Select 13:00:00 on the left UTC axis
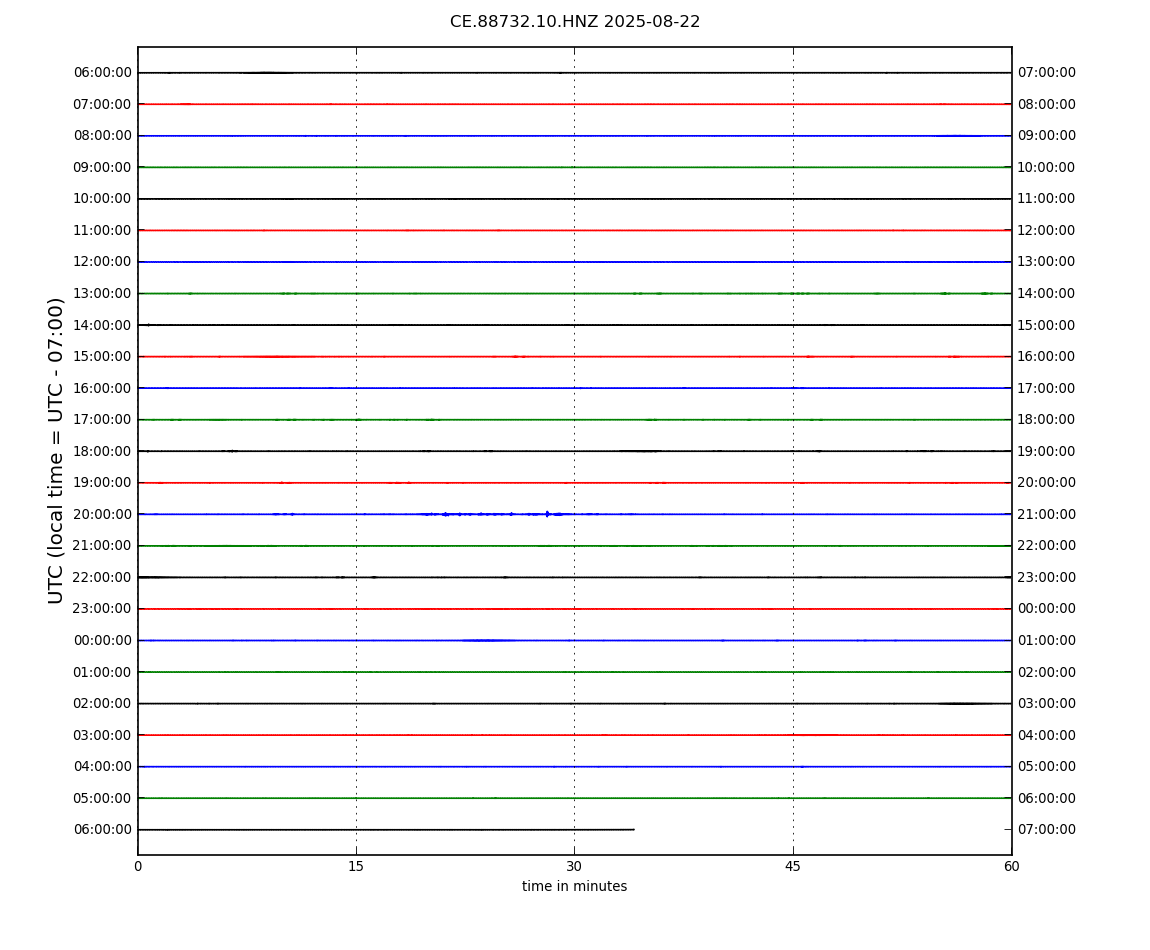Screen dimensions: 1150x950 103,293
